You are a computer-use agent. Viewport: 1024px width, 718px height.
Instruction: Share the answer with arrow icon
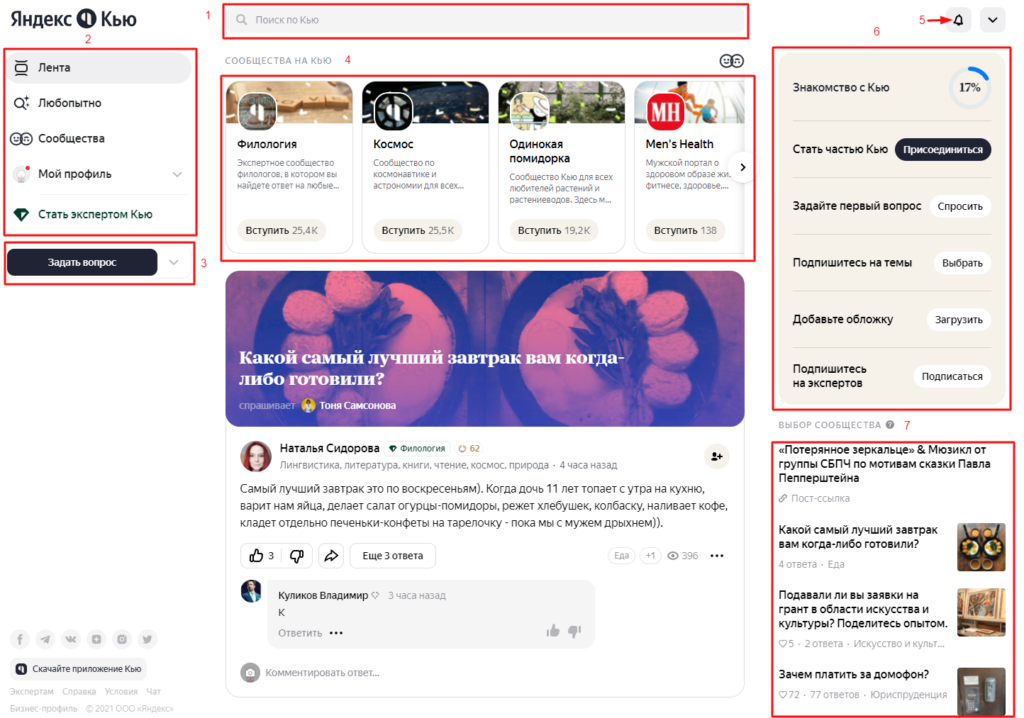[x=331, y=556]
